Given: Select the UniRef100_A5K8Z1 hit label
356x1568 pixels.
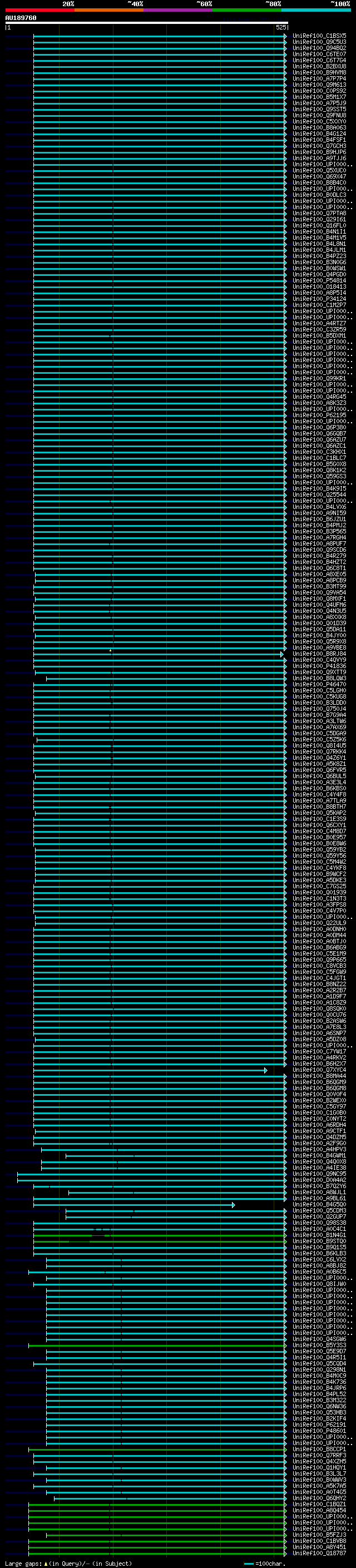Looking at the screenshot, I should pyautogui.click(x=319, y=764).
